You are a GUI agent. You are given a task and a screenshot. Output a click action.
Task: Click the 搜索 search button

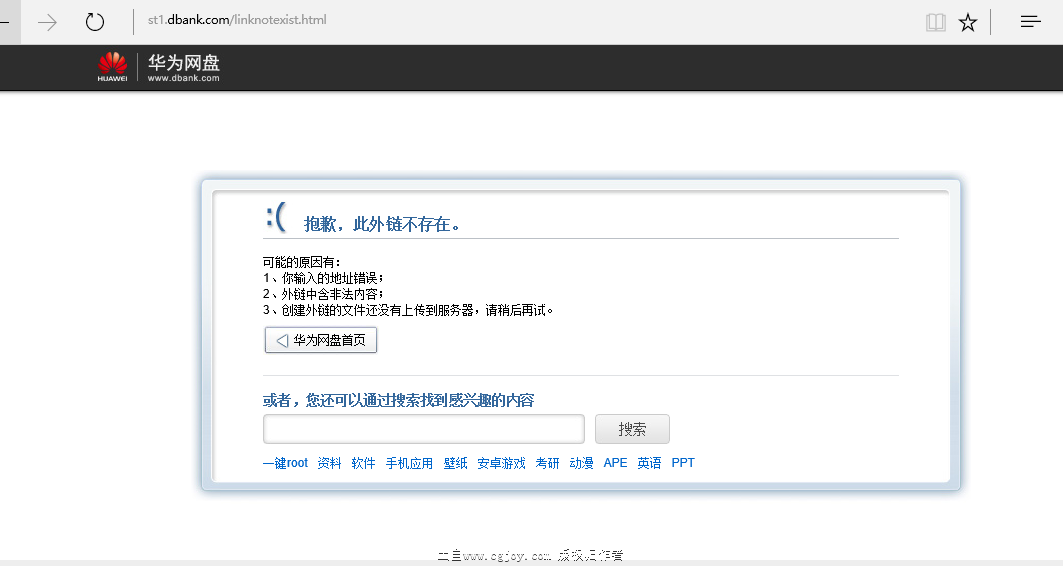pyautogui.click(x=633, y=429)
